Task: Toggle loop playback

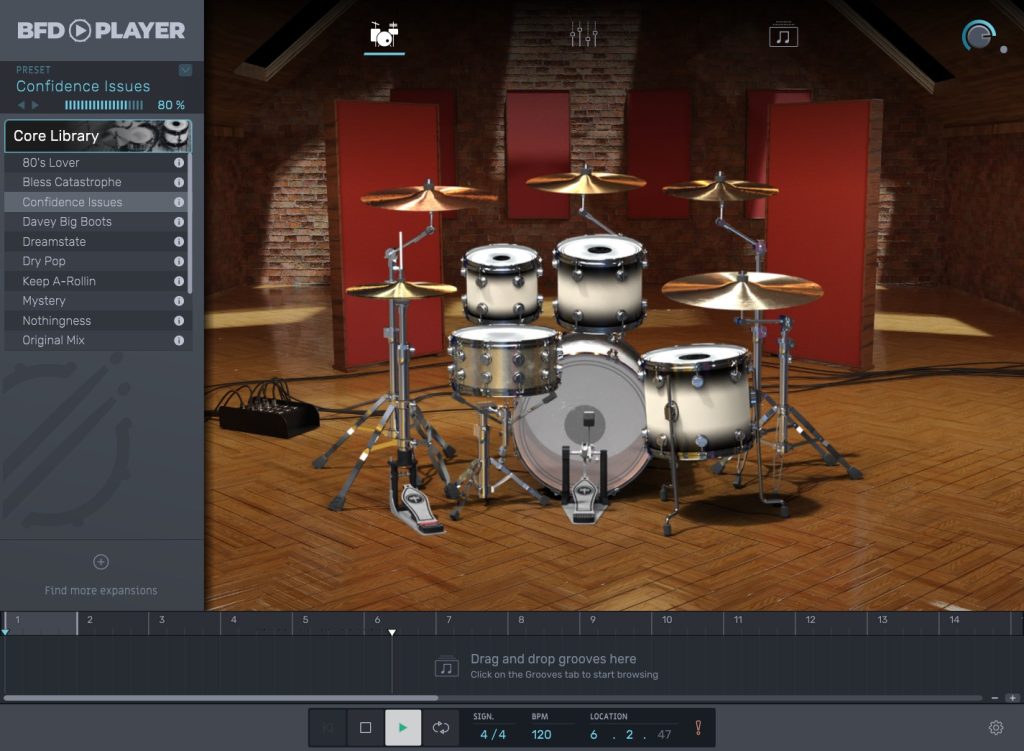Action: (441, 727)
